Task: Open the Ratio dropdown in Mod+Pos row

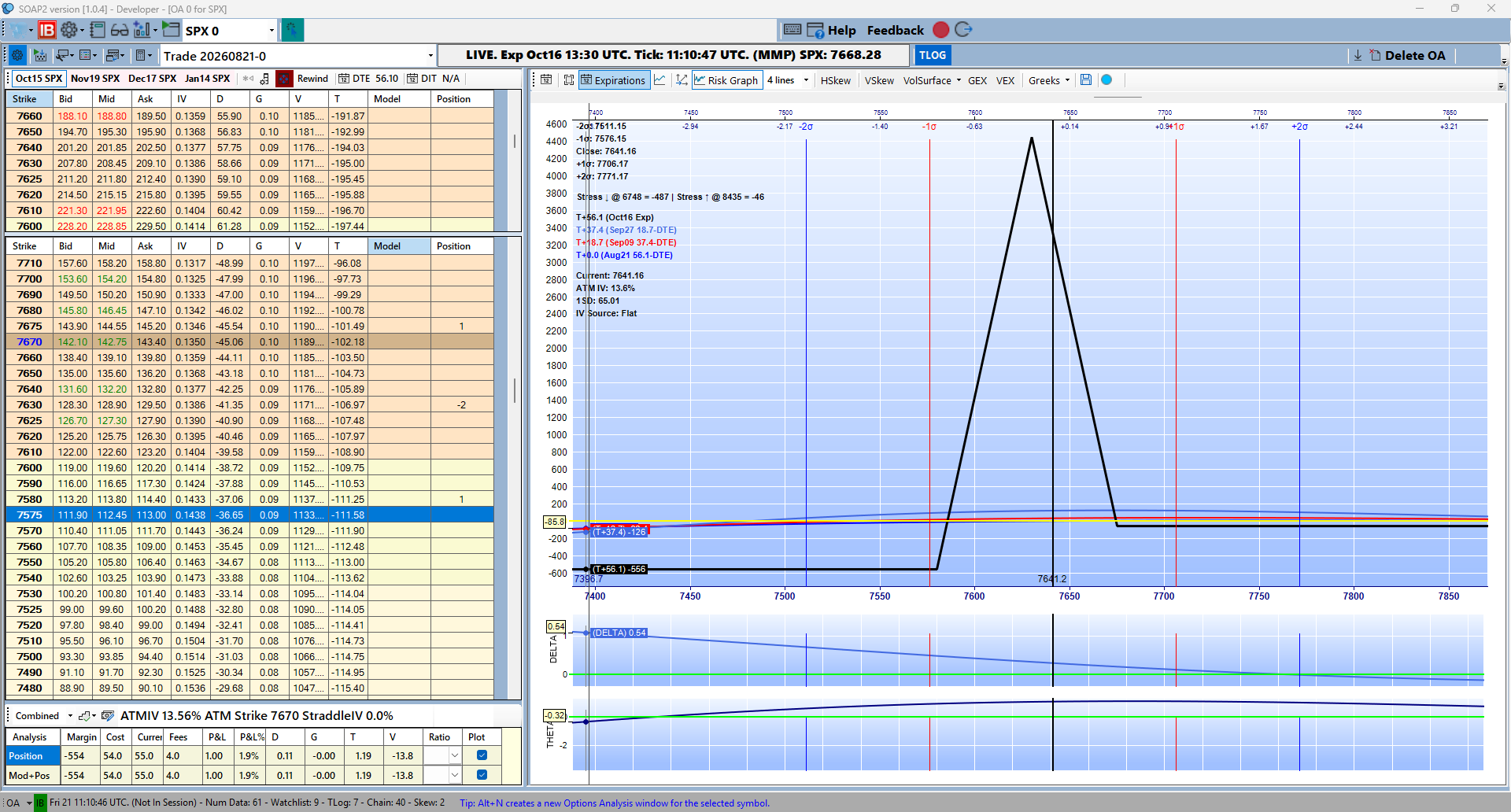Action: point(454,775)
